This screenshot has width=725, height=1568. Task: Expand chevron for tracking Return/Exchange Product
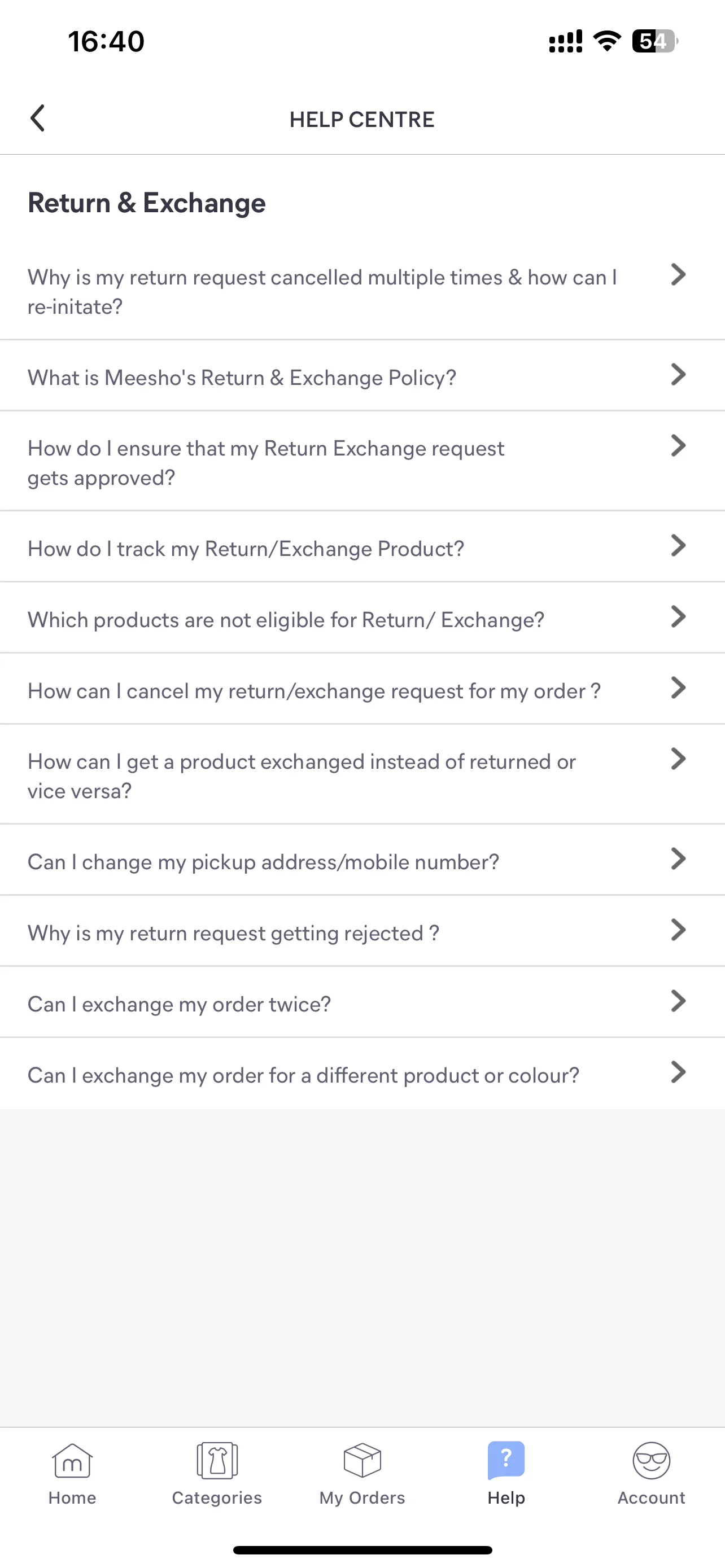coord(678,546)
